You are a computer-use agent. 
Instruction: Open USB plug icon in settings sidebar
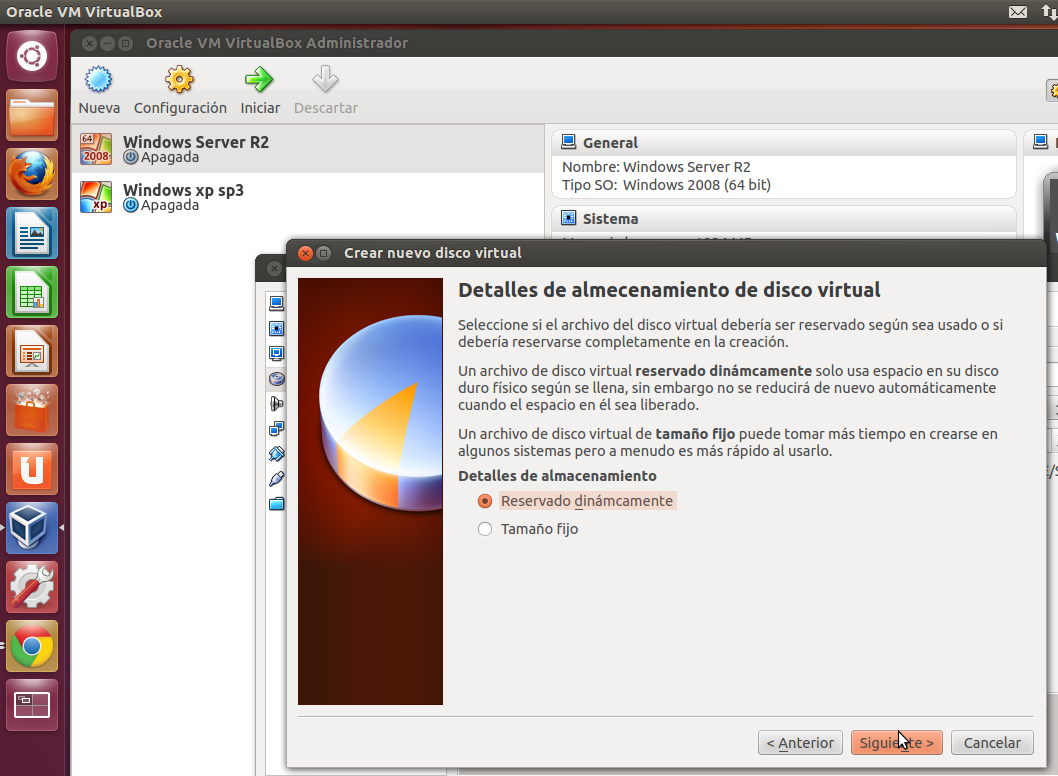[x=277, y=479]
